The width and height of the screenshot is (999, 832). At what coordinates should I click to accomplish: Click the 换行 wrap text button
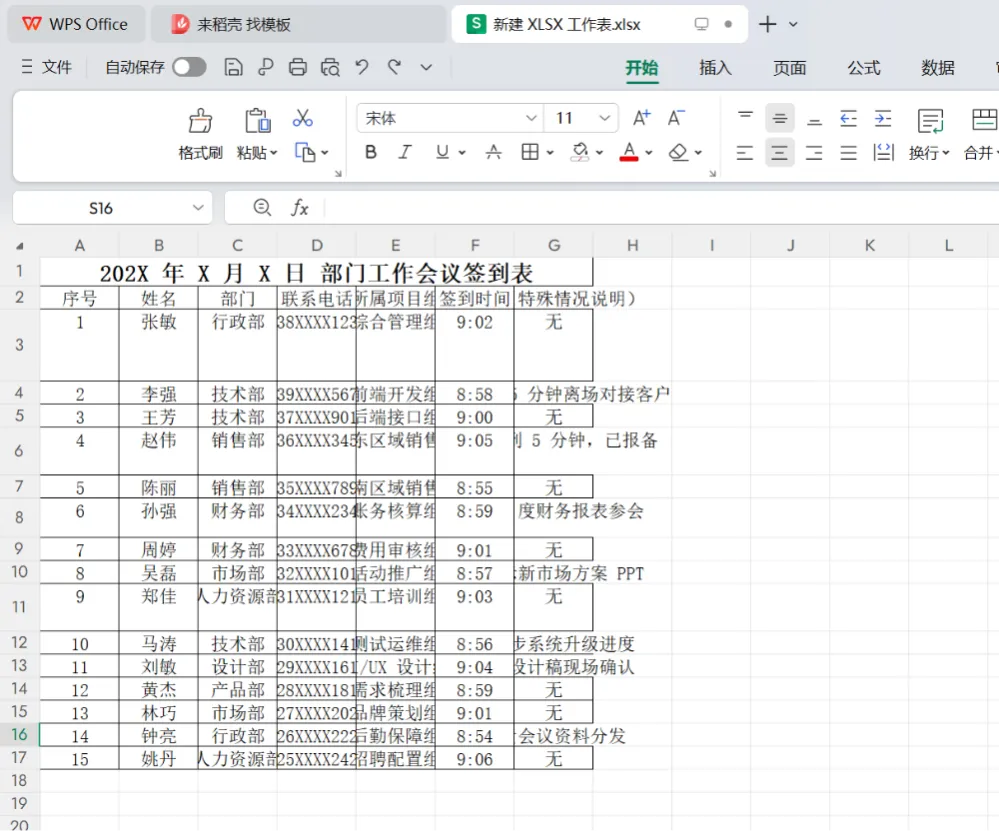pos(930,134)
